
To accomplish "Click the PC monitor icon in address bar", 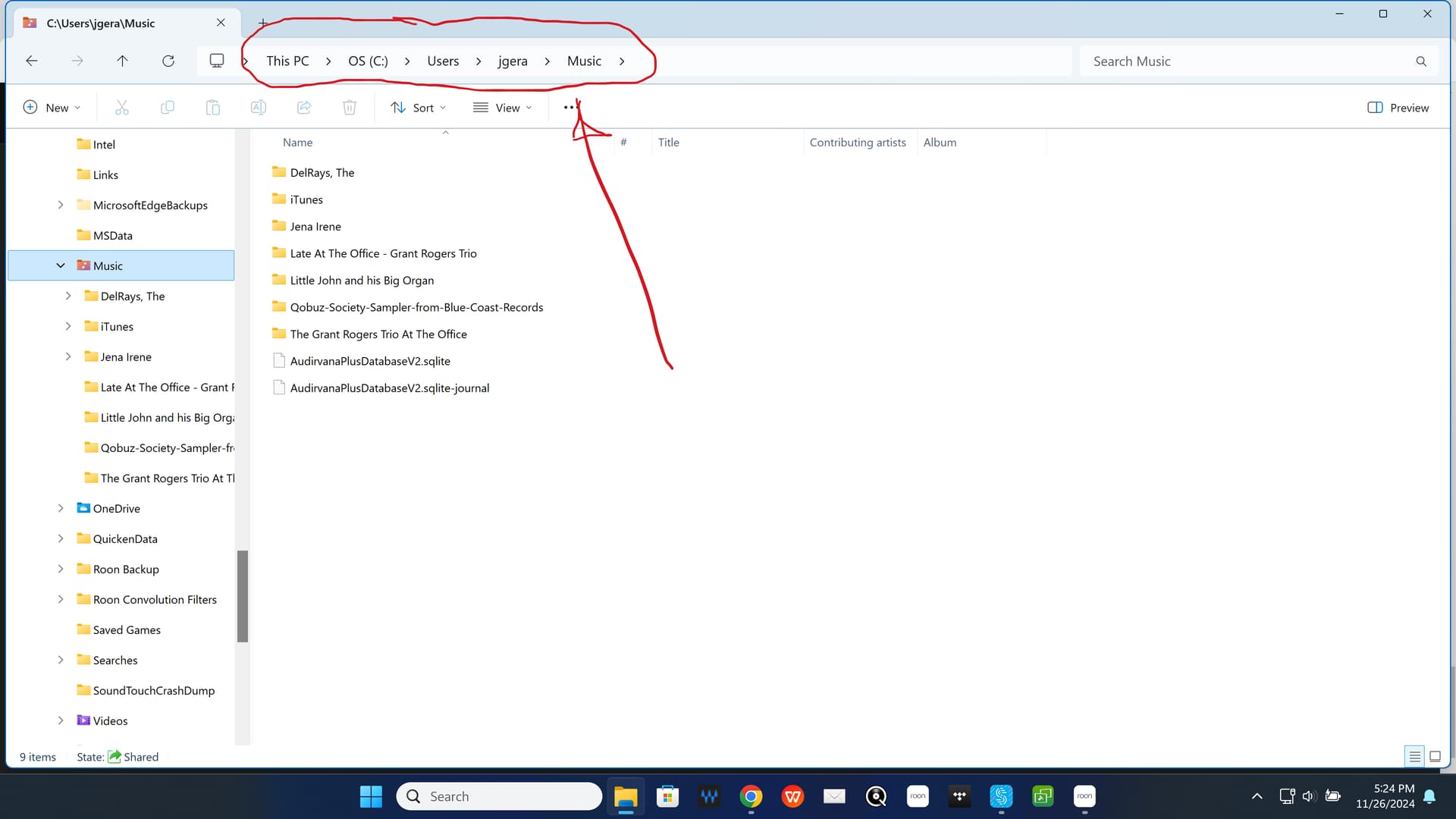I will click(x=217, y=61).
